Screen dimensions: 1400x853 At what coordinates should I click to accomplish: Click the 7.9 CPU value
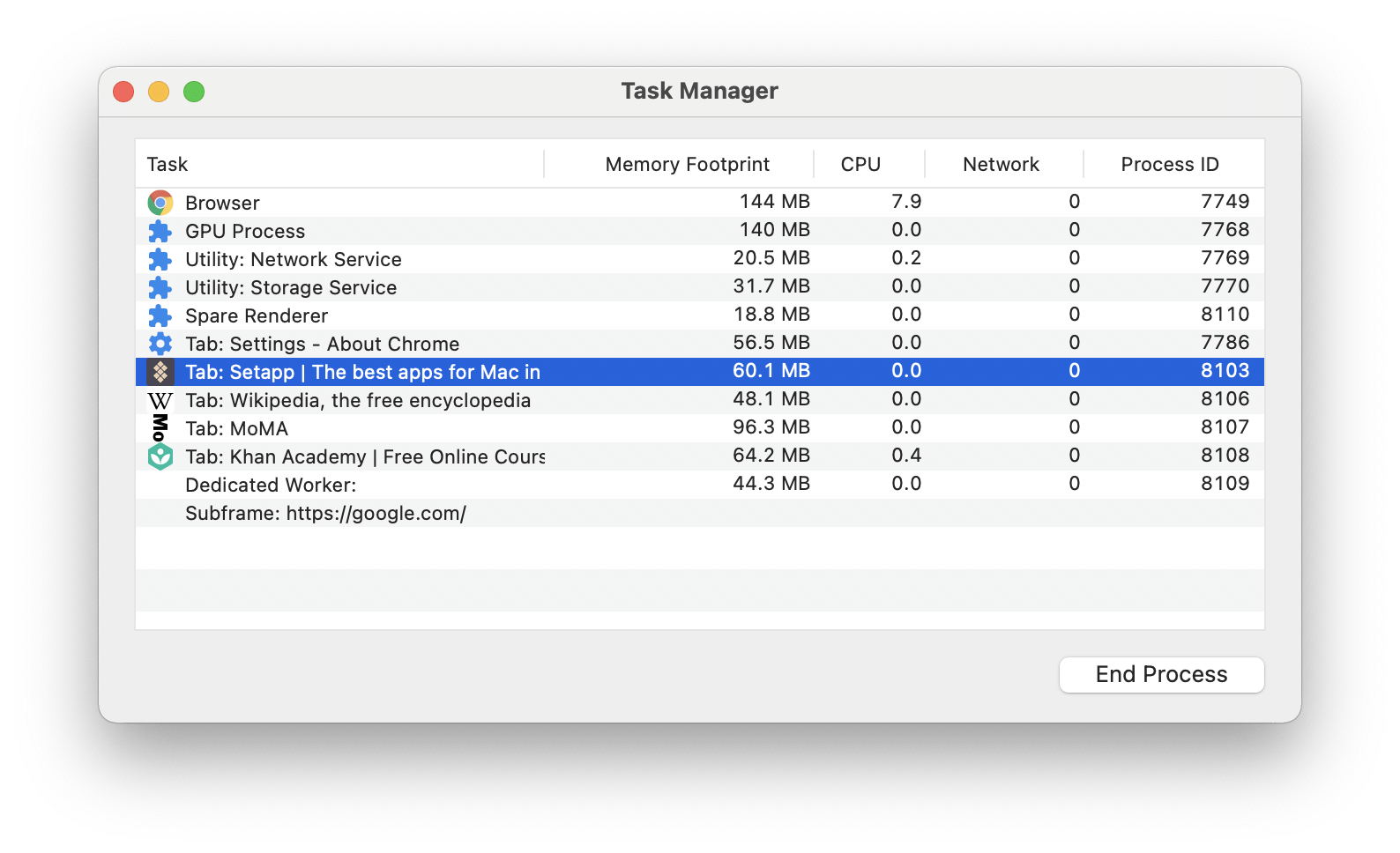(x=906, y=201)
